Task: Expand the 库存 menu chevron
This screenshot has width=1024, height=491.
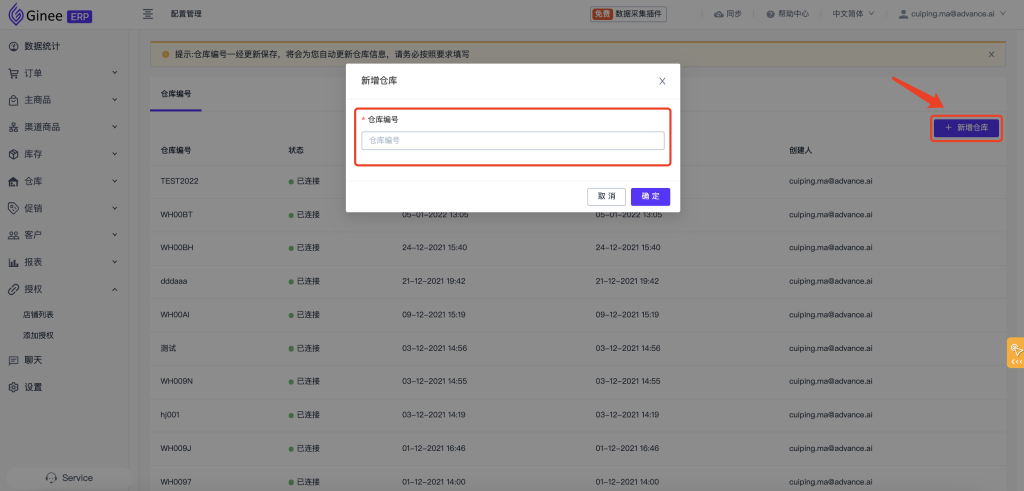Action: tap(114, 153)
